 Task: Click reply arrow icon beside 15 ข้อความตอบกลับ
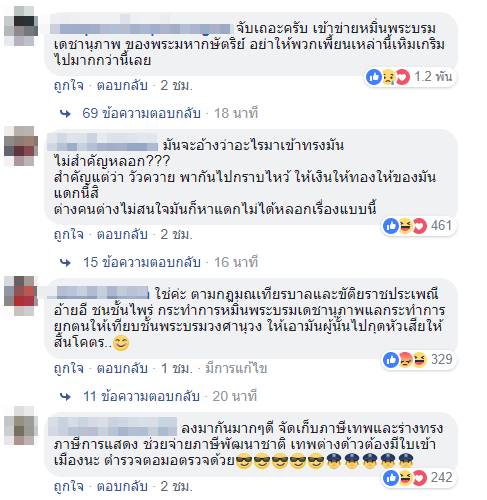pos(65,263)
